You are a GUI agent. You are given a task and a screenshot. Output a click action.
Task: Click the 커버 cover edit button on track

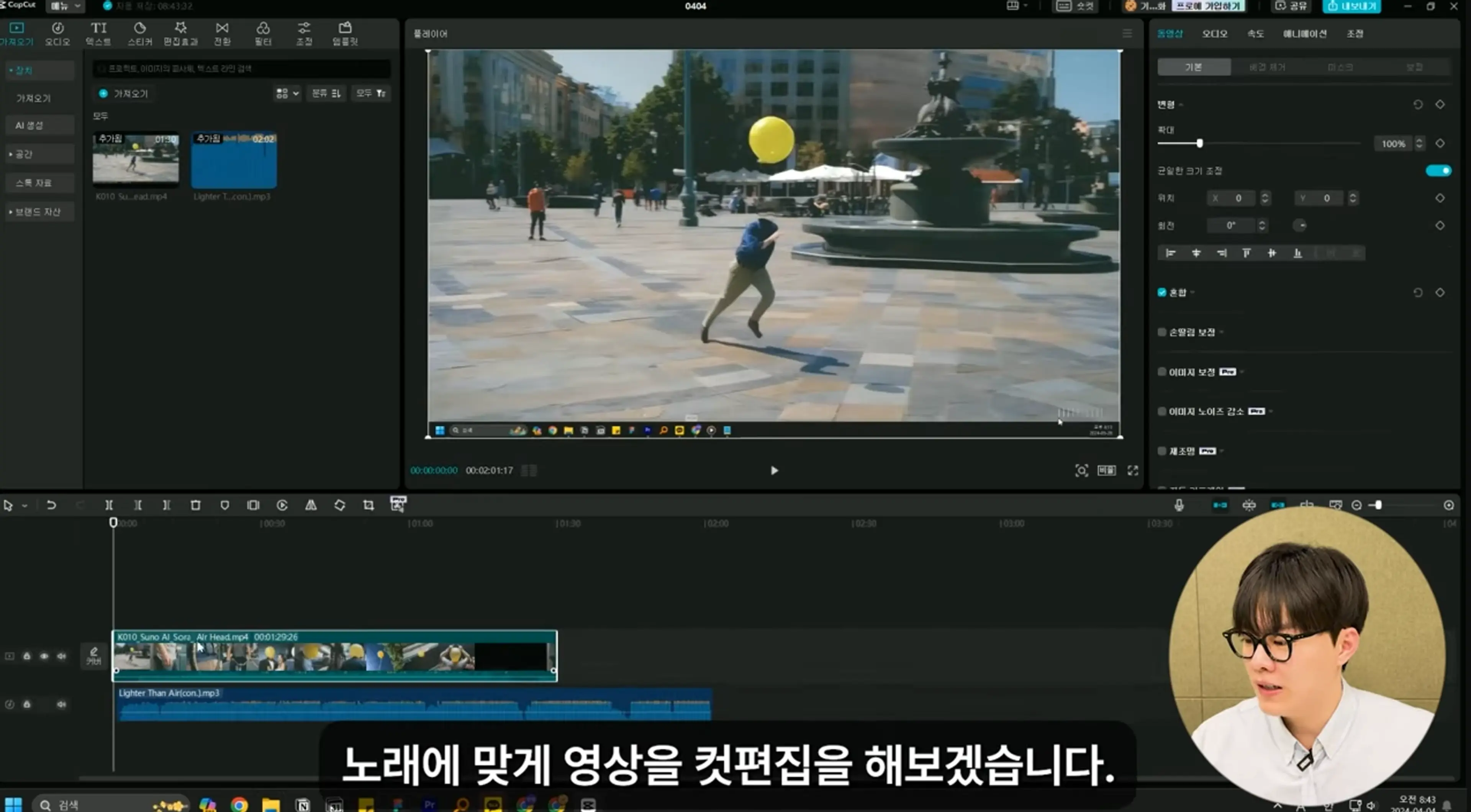(x=93, y=656)
